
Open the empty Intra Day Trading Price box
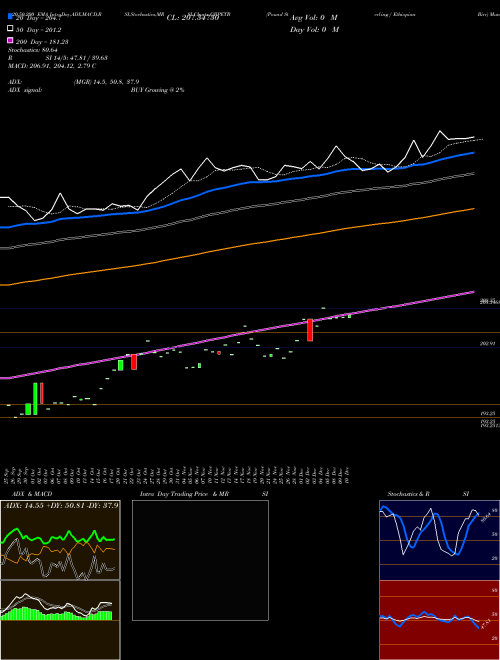200,560
